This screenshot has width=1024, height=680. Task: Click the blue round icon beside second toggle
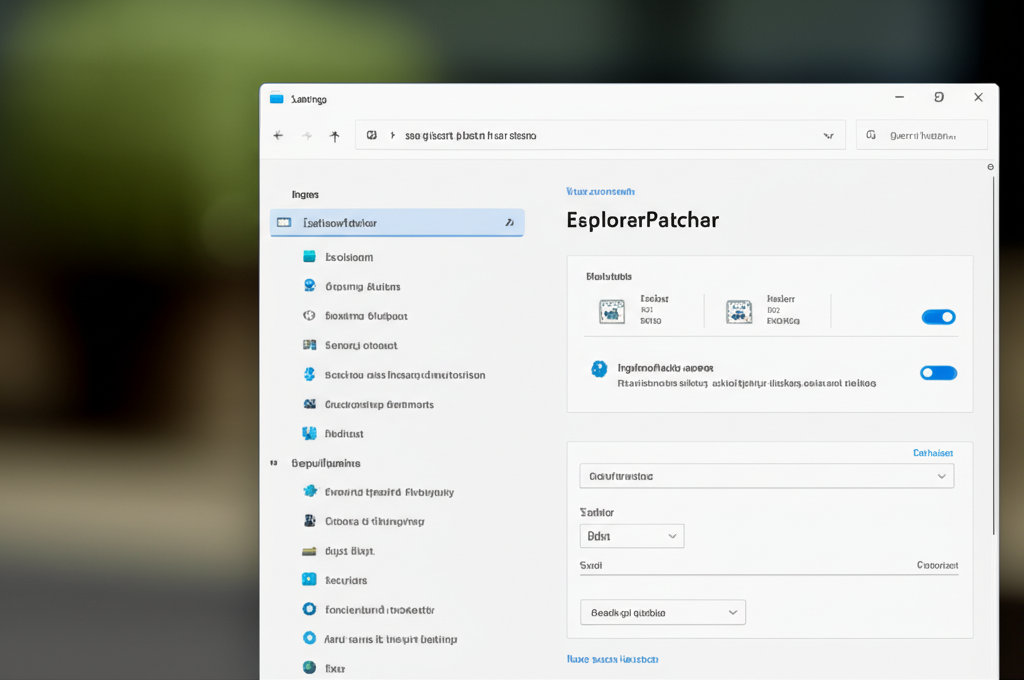tap(599, 369)
